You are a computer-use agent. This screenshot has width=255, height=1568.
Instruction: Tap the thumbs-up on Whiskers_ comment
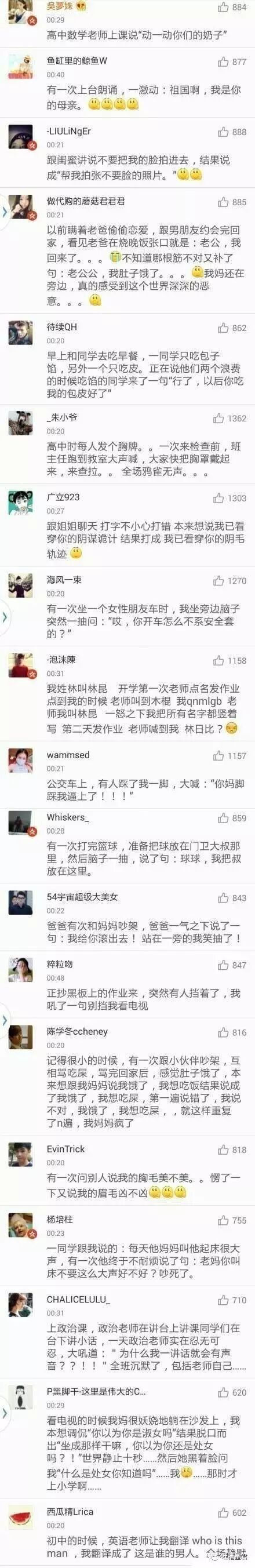click(x=223, y=818)
